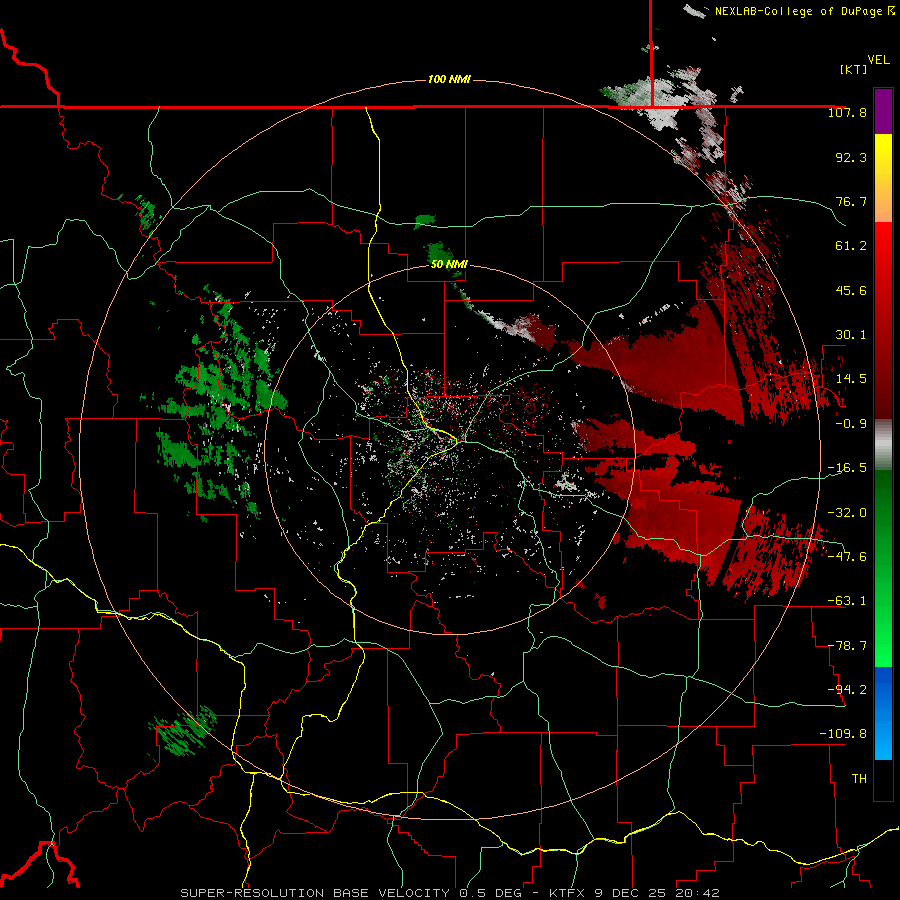900x900 pixels.
Task: Pick the gray near-zero segment of color bar
Action: click(883, 444)
